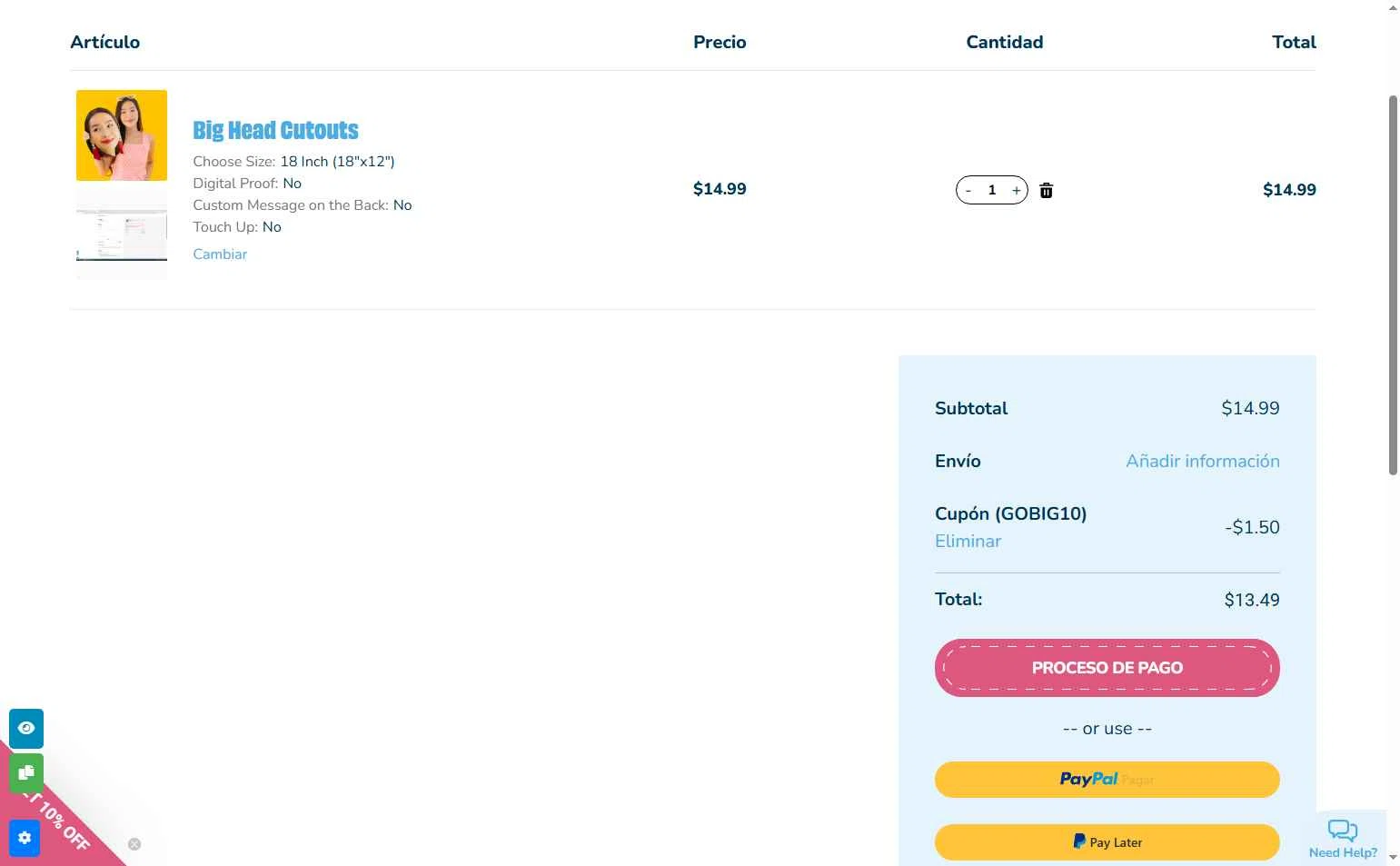Click the Artículo column header
Screen dimensions: 1400x866
point(104,42)
